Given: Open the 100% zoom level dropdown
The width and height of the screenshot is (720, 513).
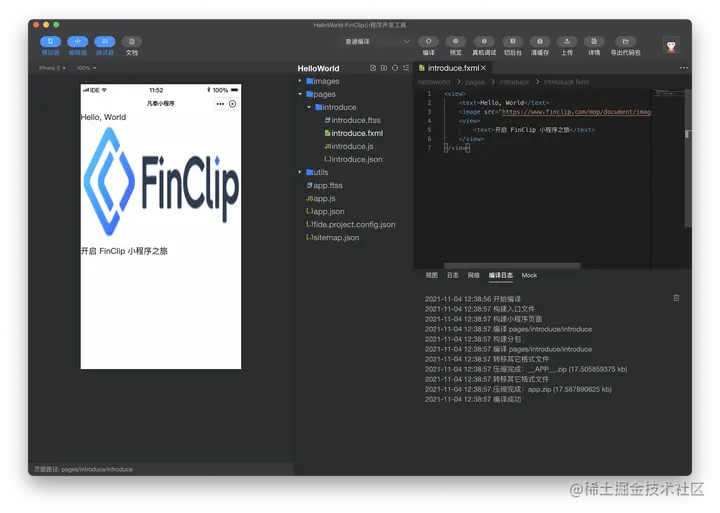Looking at the screenshot, I should 86,68.
